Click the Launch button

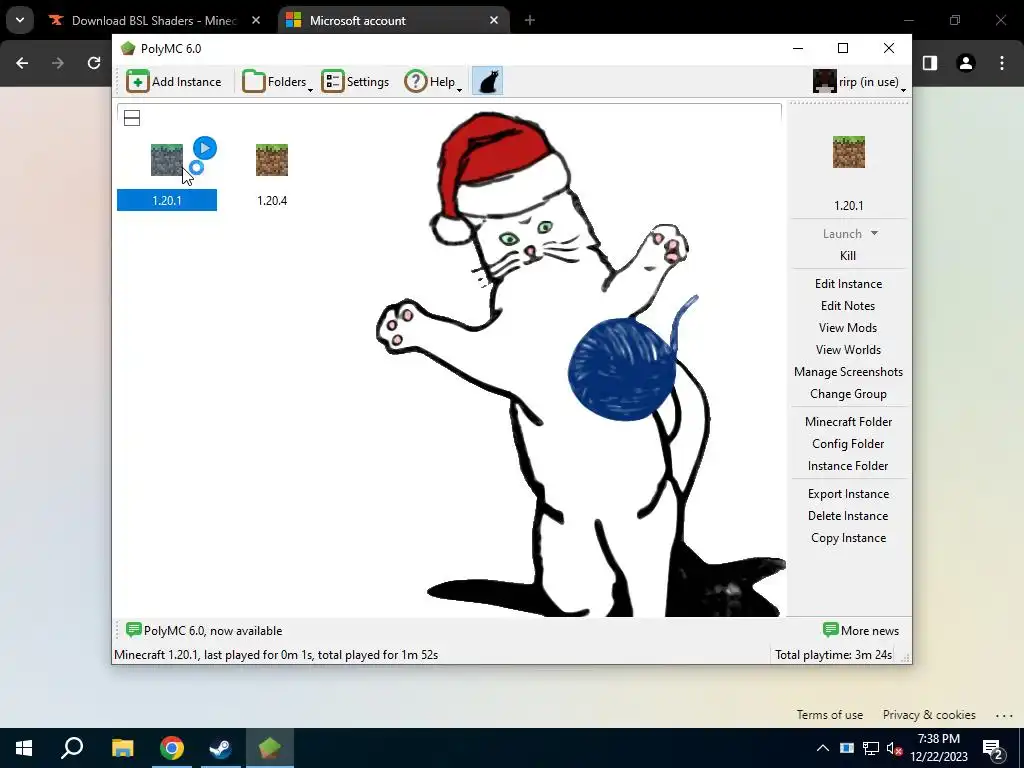[842, 234]
